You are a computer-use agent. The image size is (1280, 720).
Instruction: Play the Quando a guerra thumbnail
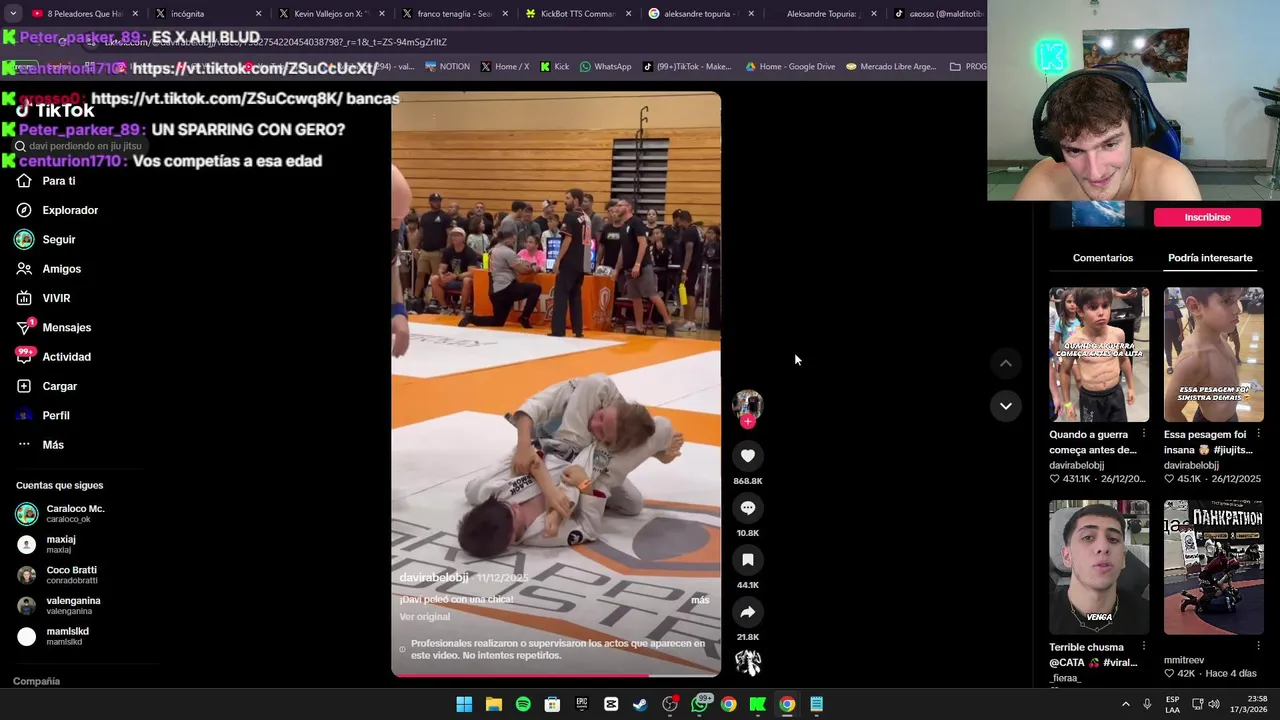(1099, 355)
